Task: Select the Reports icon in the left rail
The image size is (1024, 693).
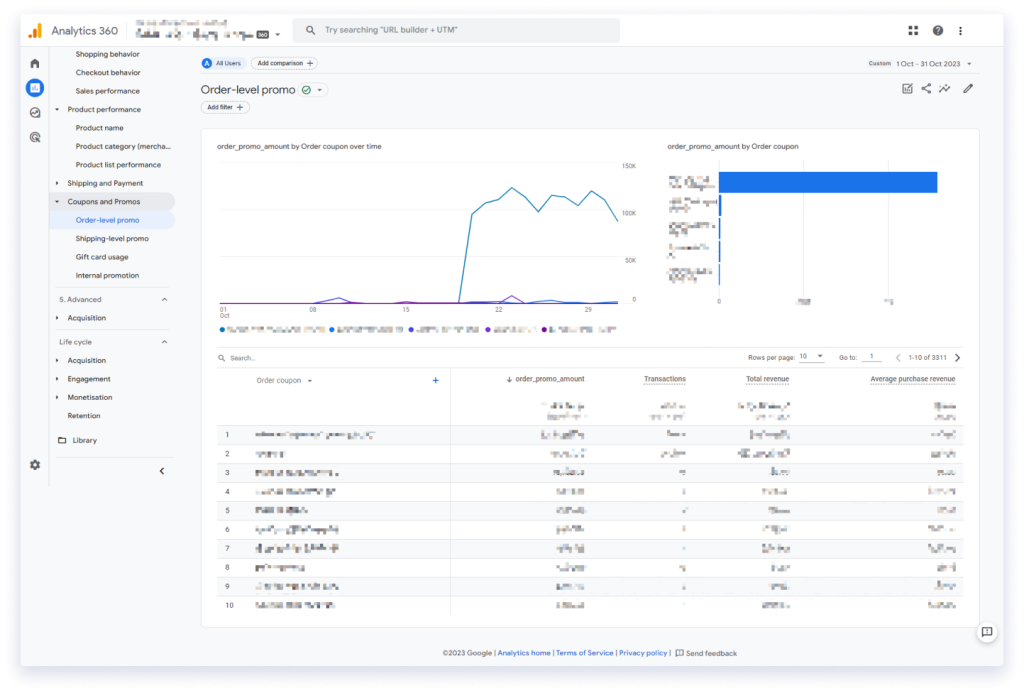Action: tap(34, 88)
